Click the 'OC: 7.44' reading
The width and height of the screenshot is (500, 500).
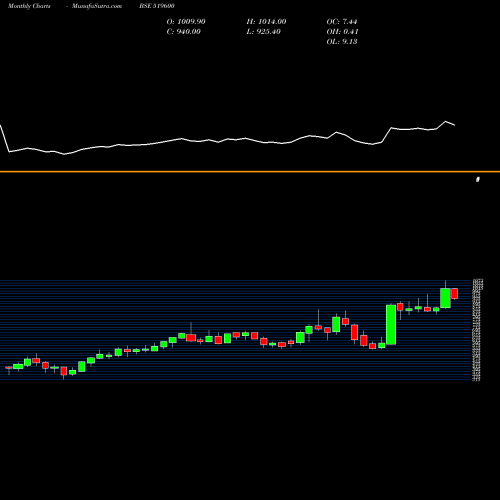342,22
